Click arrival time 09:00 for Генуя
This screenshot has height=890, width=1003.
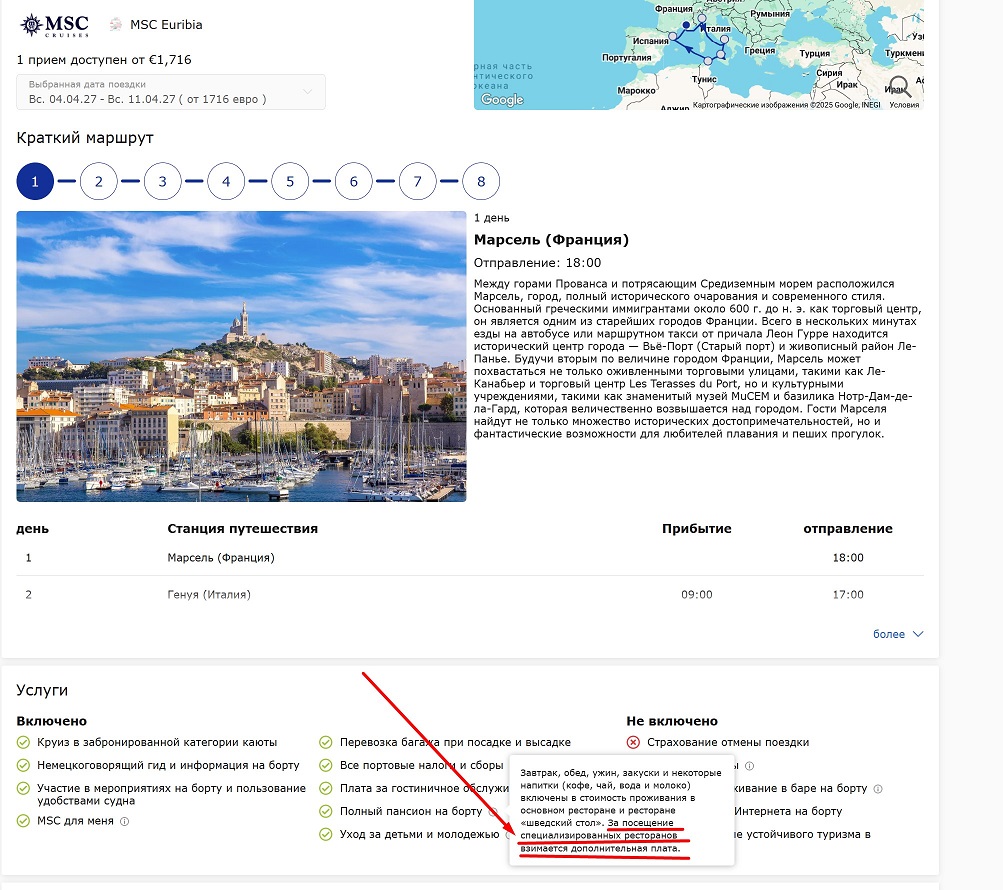click(697, 594)
